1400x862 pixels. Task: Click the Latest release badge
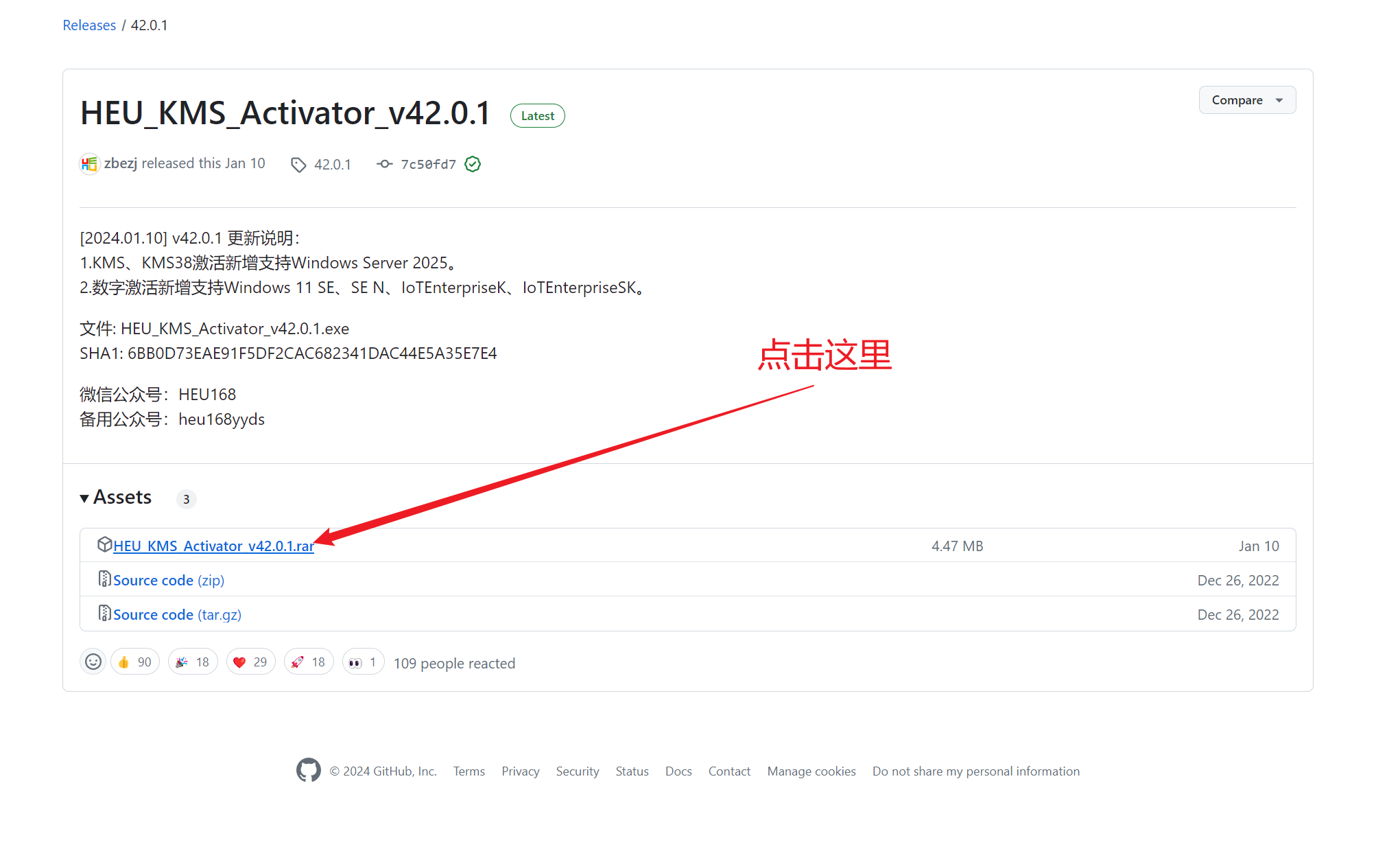point(537,116)
